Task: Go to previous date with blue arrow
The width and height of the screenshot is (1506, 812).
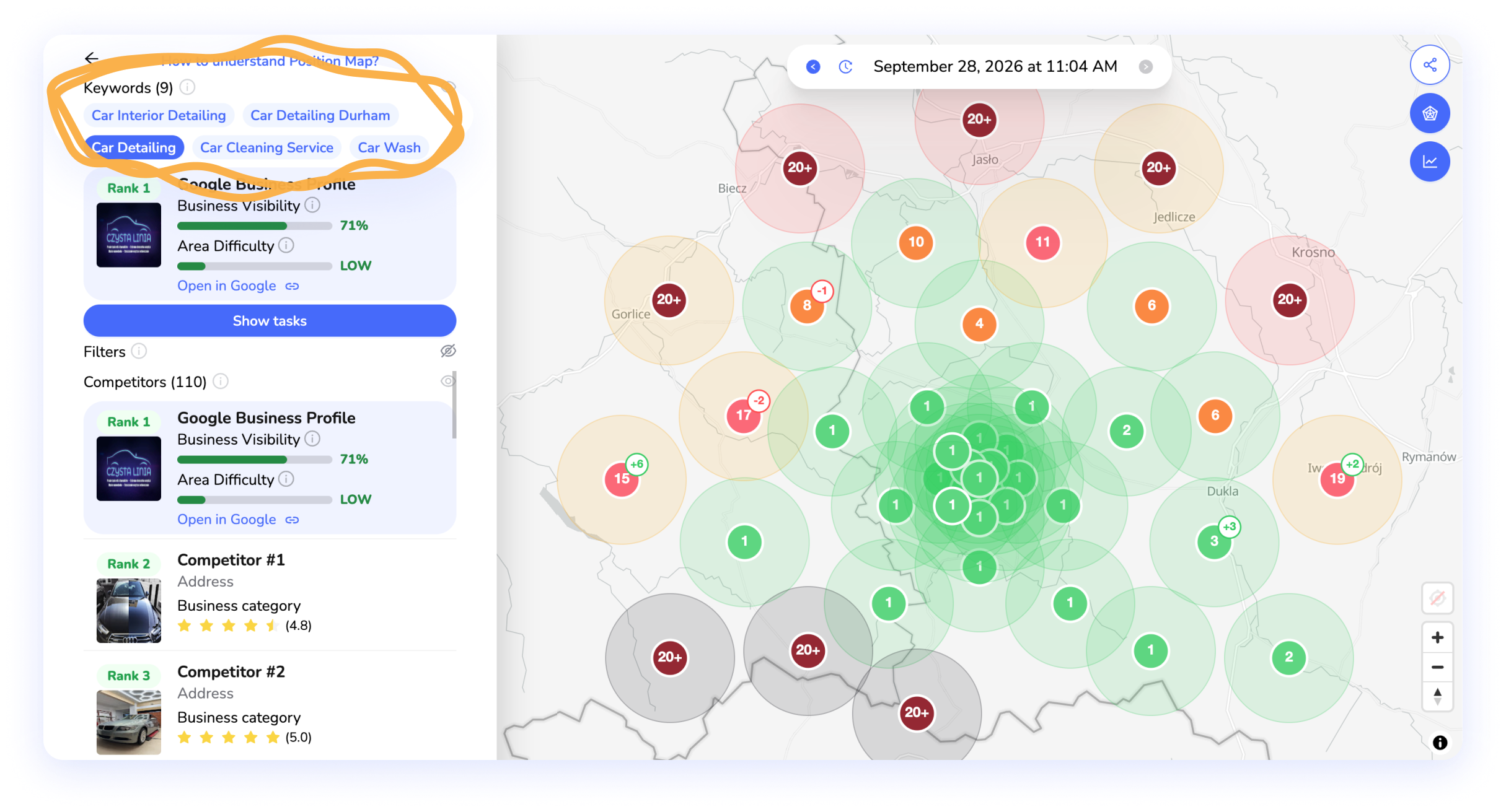Action: click(813, 67)
